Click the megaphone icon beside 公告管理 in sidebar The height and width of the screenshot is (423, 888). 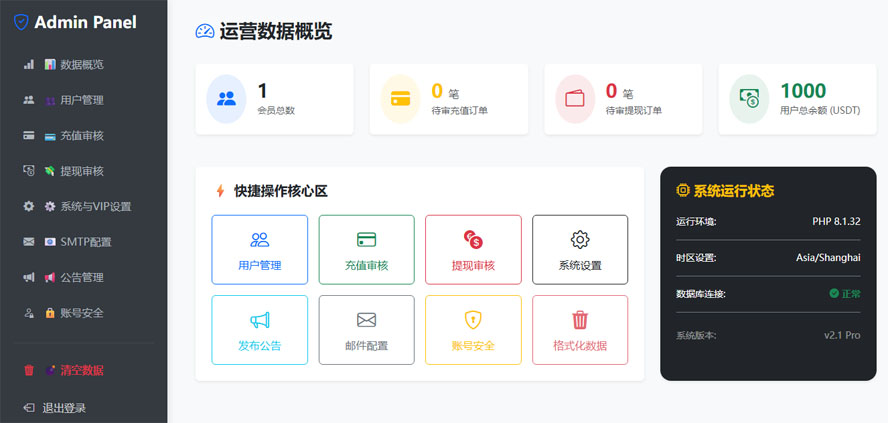point(28,277)
